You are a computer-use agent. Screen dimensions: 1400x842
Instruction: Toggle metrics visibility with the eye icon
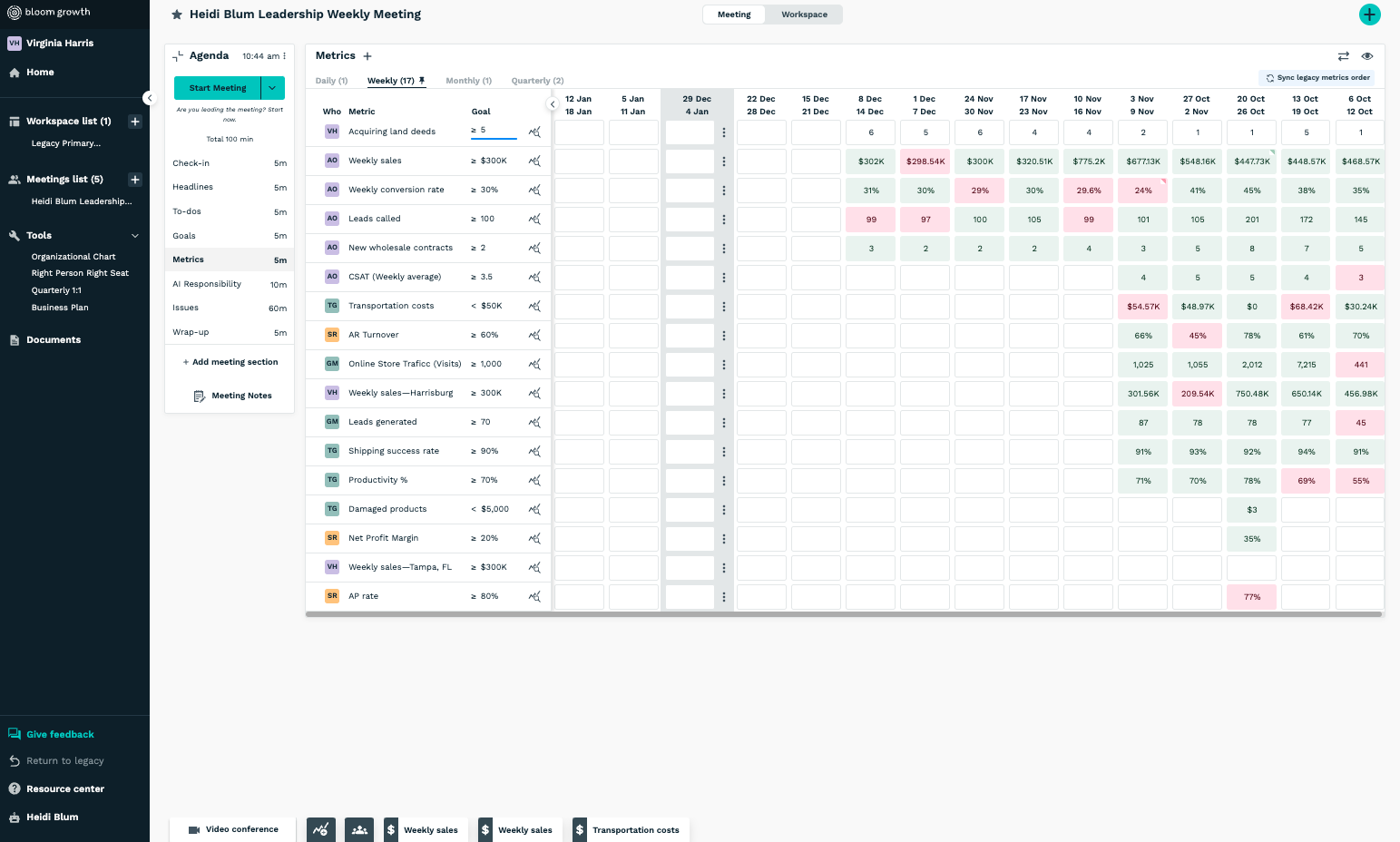pos(1366,56)
